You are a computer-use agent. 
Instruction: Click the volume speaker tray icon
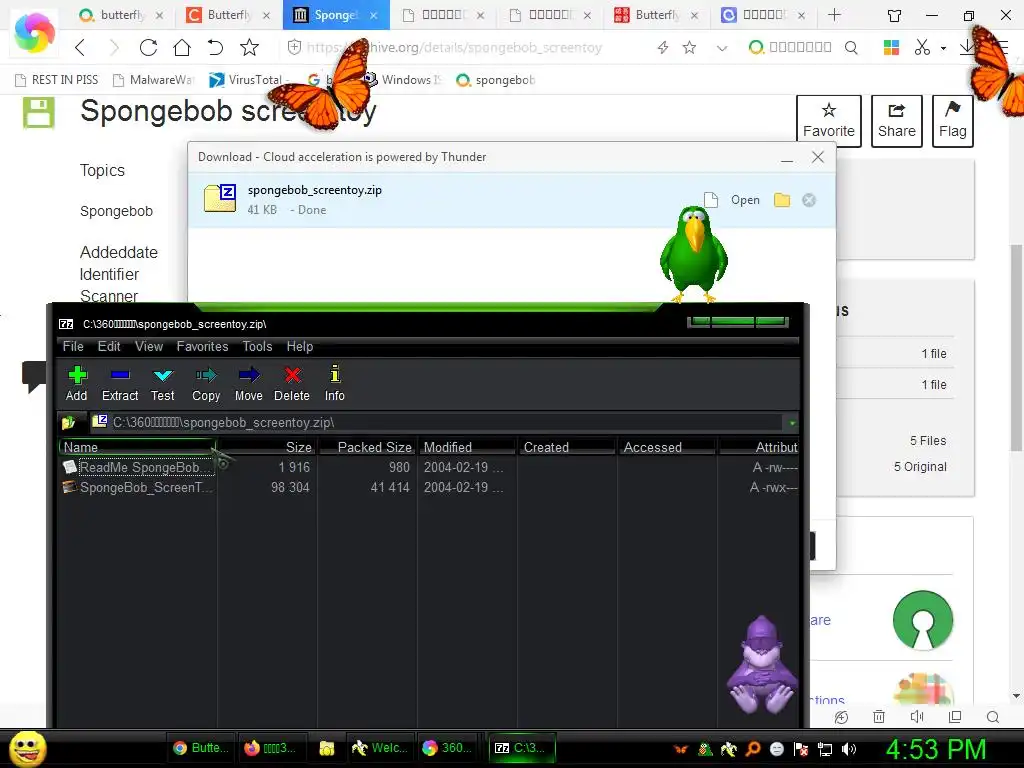[x=849, y=749]
